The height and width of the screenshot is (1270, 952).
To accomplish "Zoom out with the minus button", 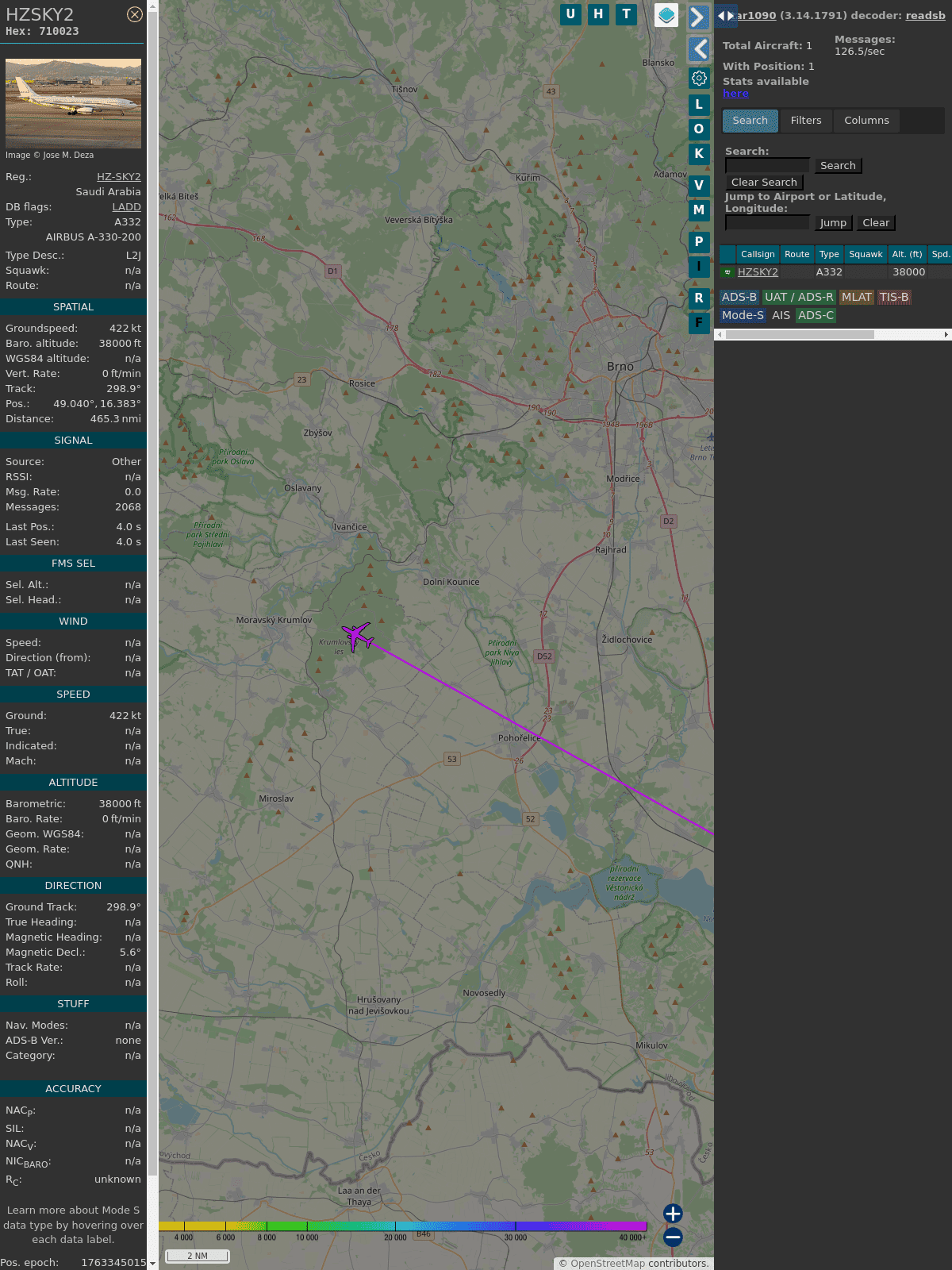I will point(673,1237).
